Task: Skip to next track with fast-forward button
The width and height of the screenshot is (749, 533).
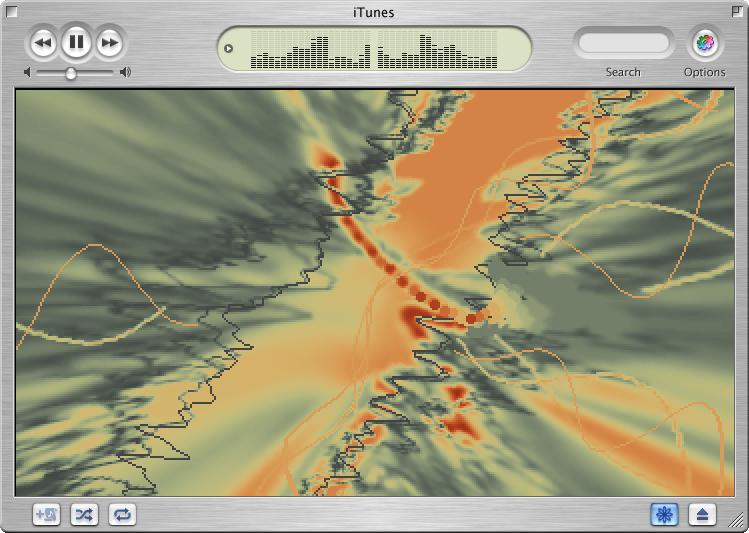Action: (110, 43)
